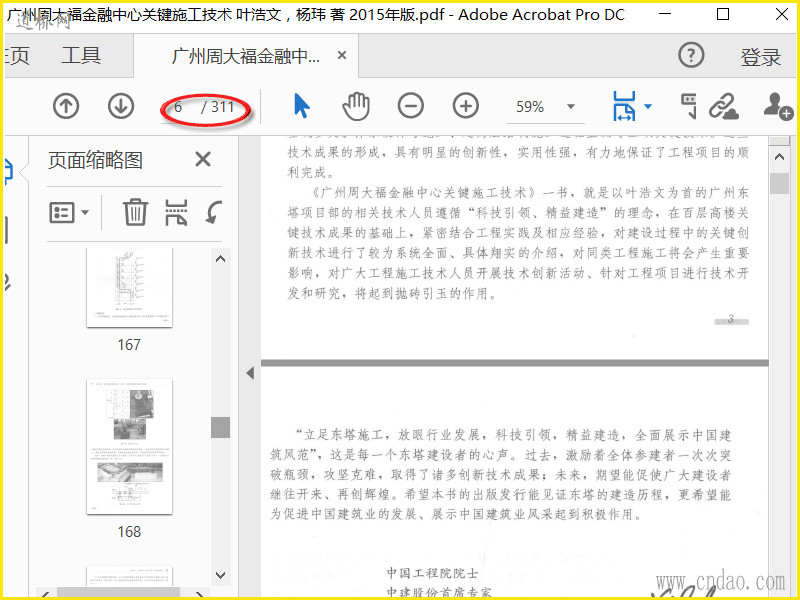Click the fit-width page display icon
Screen dimensions: 800x600
624,107
